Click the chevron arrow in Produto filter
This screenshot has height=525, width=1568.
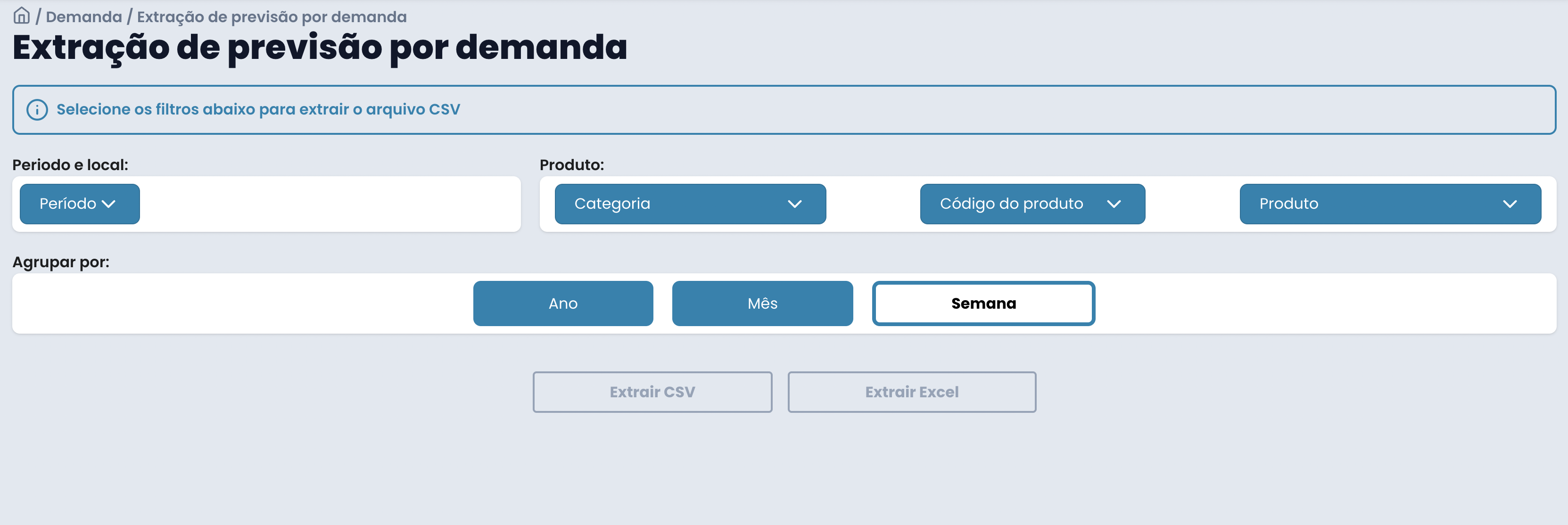[1509, 204]
